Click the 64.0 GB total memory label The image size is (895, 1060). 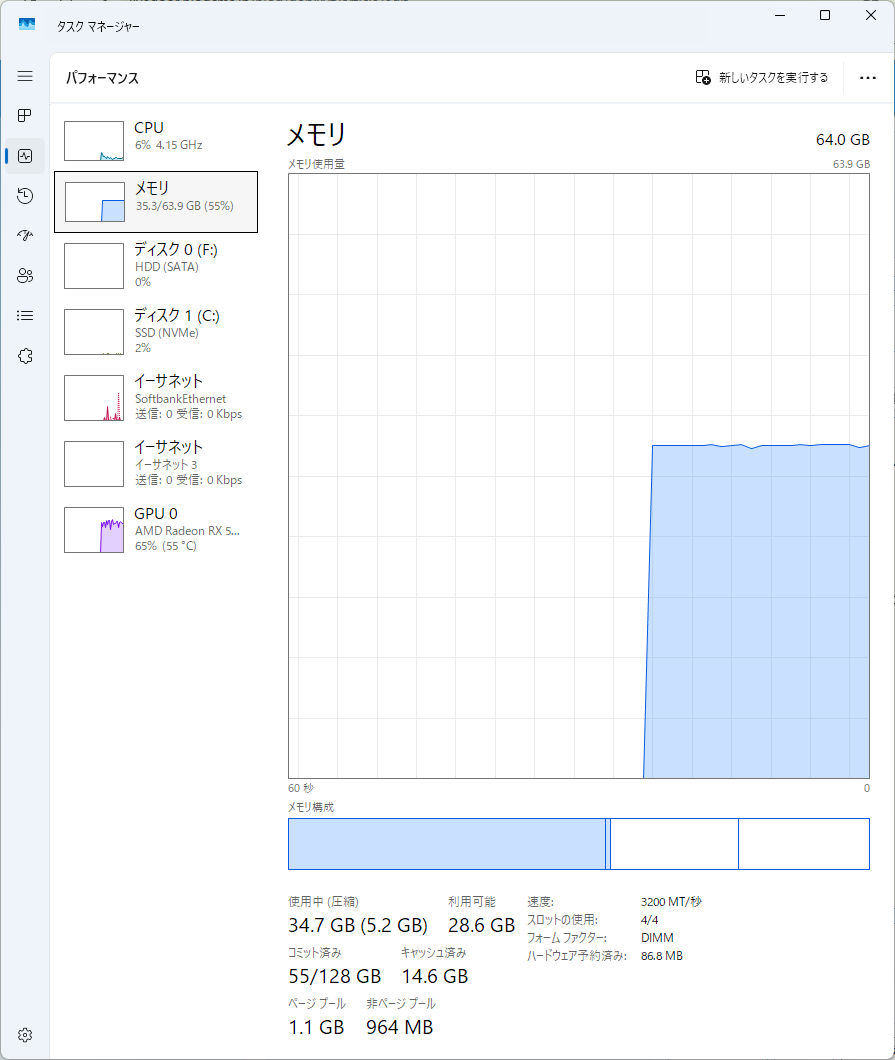[x=843, y=140]
